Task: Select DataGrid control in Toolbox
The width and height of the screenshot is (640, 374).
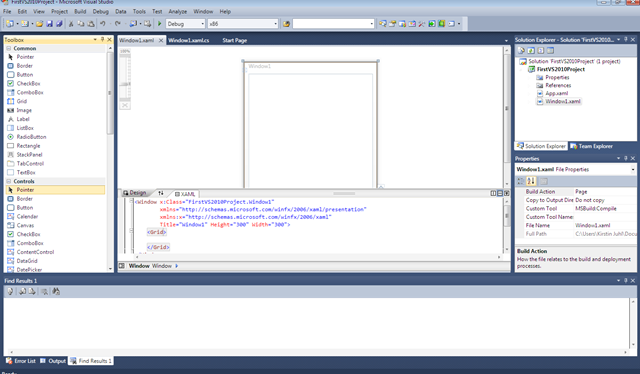Action: pos(27,261)
